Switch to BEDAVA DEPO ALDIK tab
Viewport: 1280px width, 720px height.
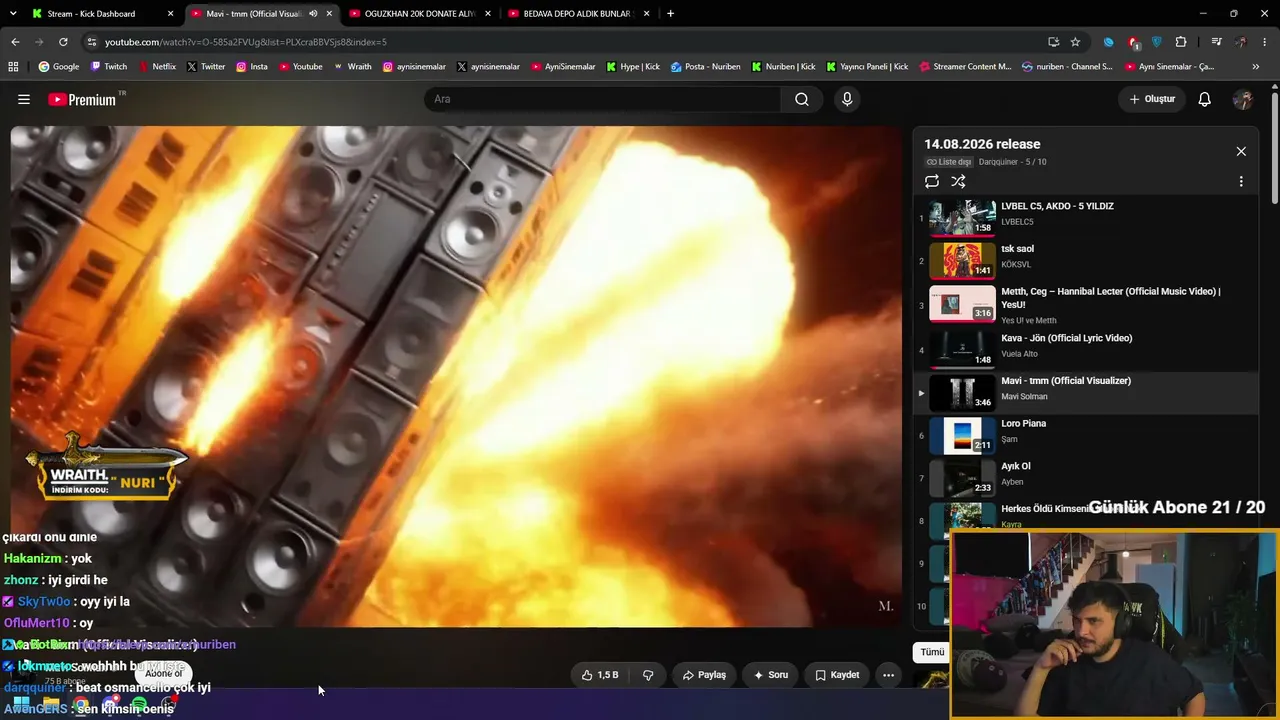[x=579, y=14]
